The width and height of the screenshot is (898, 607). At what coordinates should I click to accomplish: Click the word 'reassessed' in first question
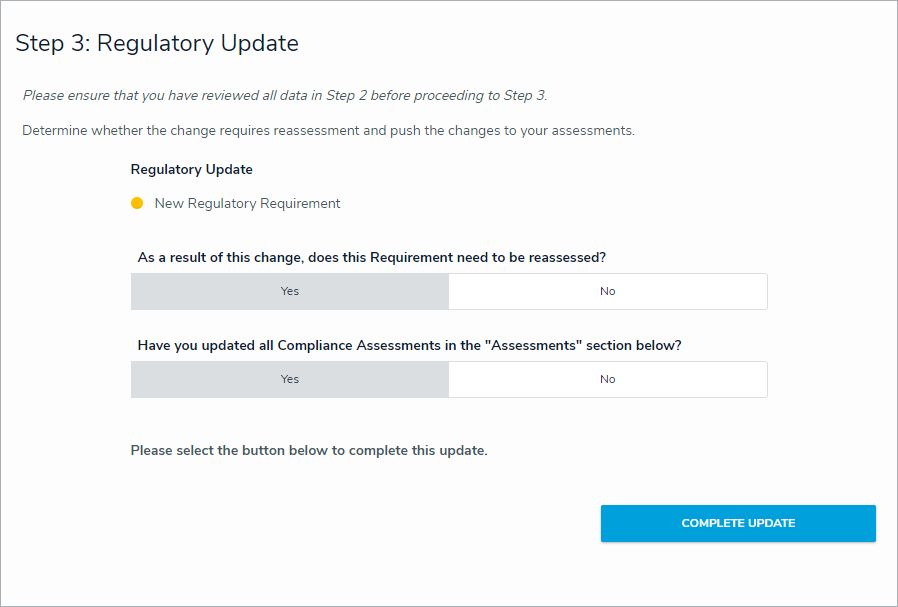[570, 258]
